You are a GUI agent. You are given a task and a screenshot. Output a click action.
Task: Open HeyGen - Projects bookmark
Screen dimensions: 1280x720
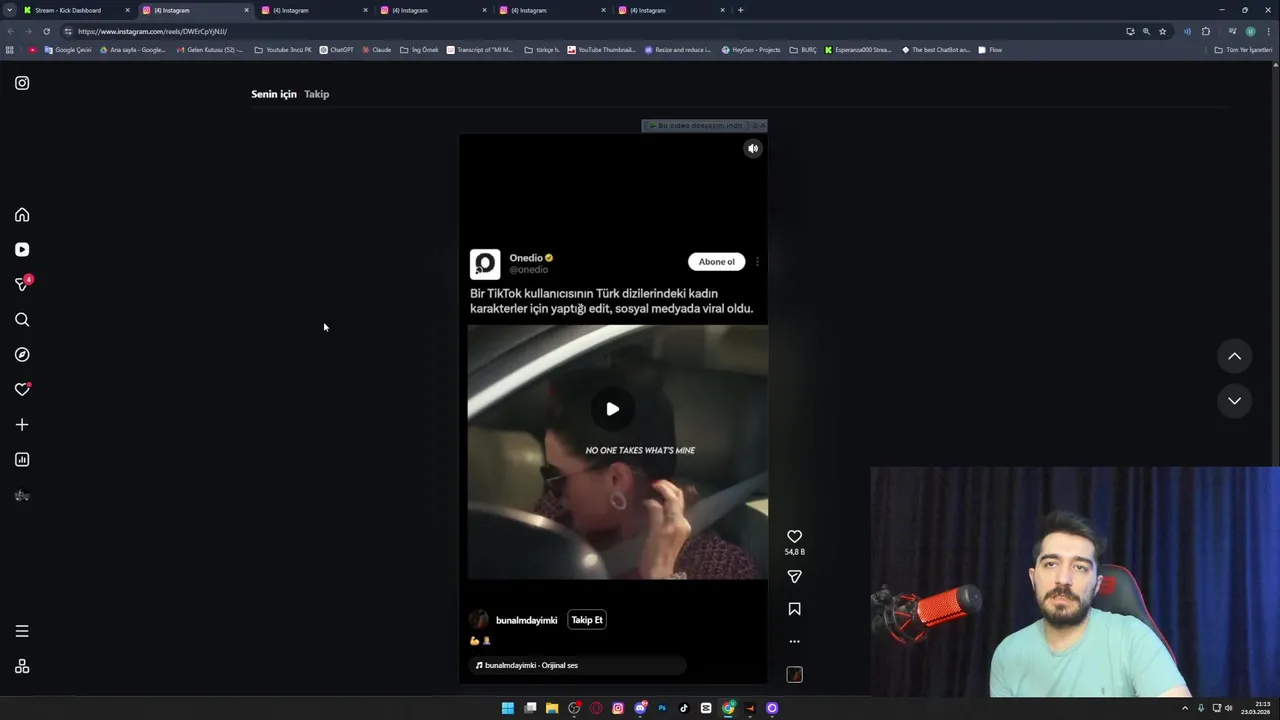click(751, 50)
